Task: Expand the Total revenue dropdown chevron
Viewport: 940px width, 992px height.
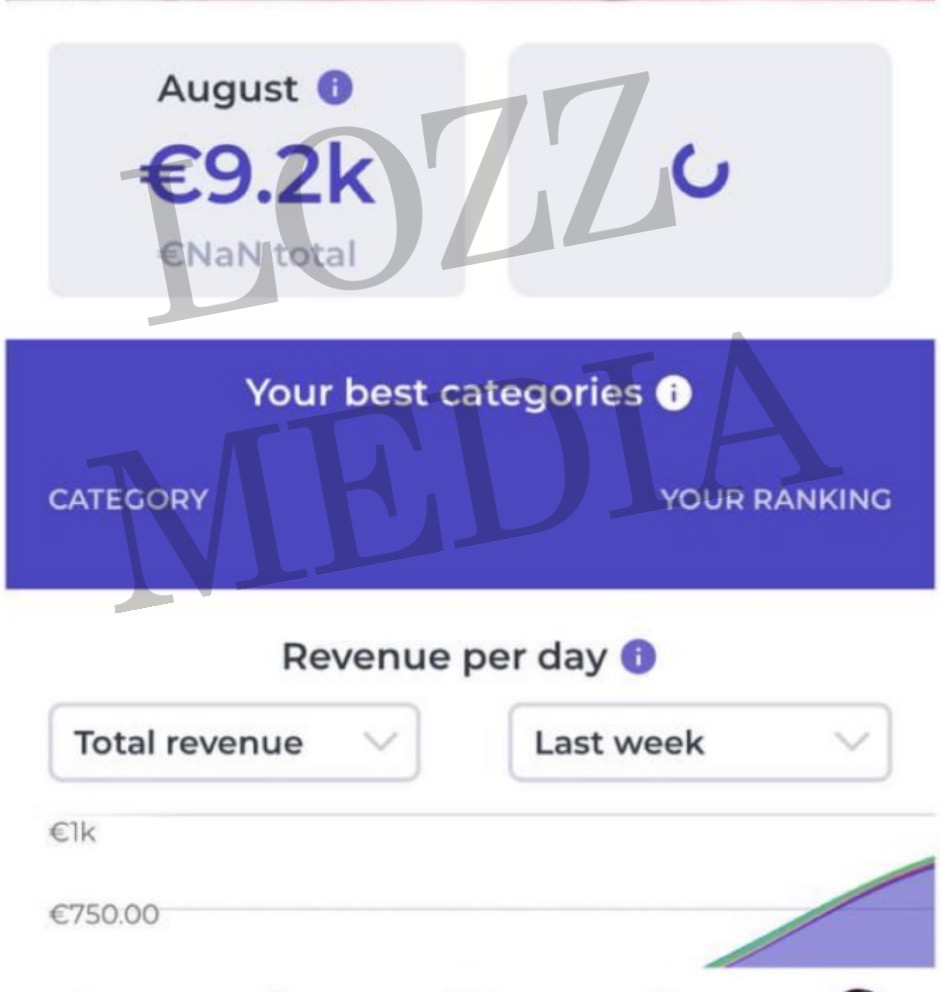Action: coord(380,742)
